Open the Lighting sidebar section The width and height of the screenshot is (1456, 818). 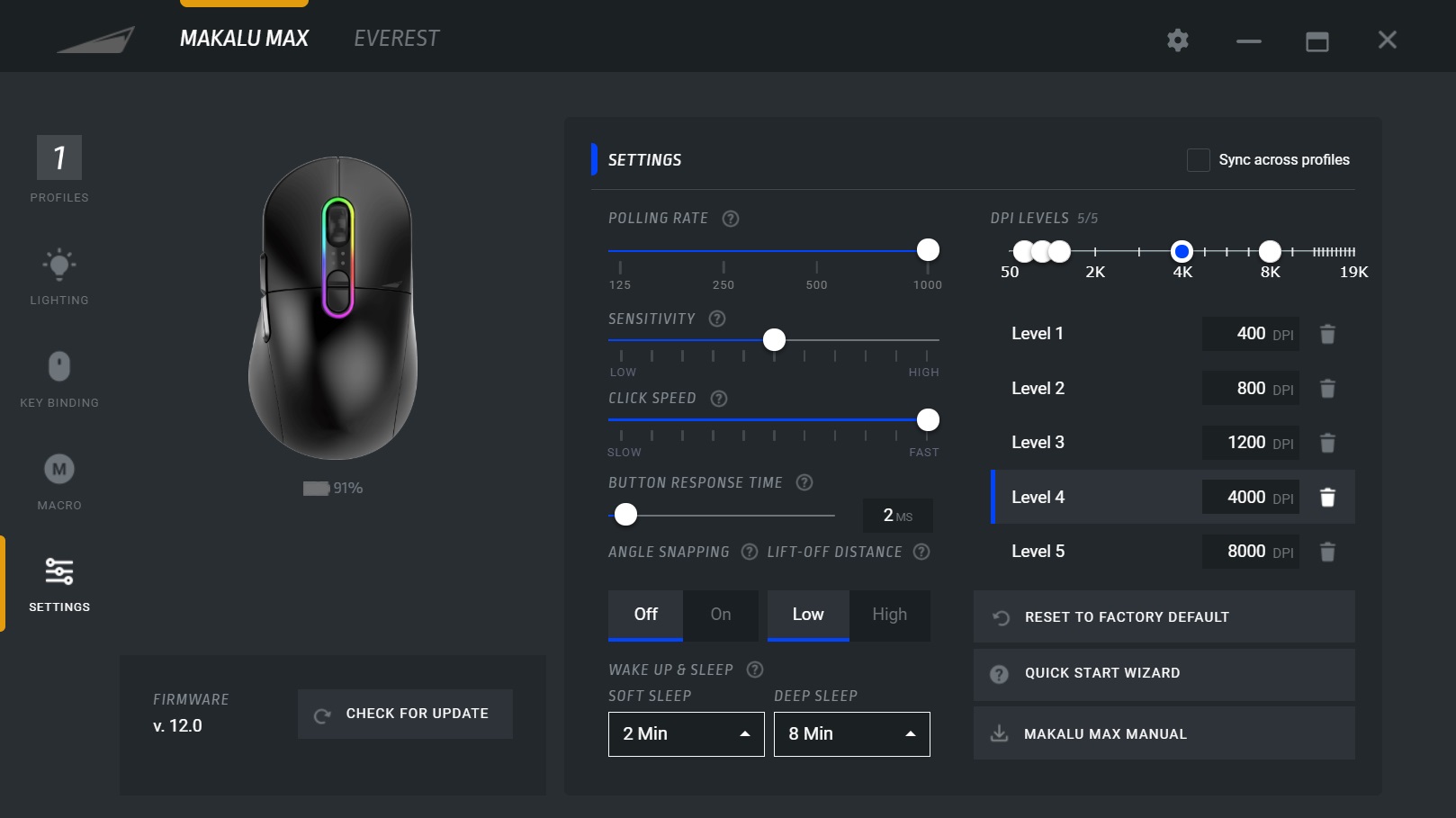(59, 276)
